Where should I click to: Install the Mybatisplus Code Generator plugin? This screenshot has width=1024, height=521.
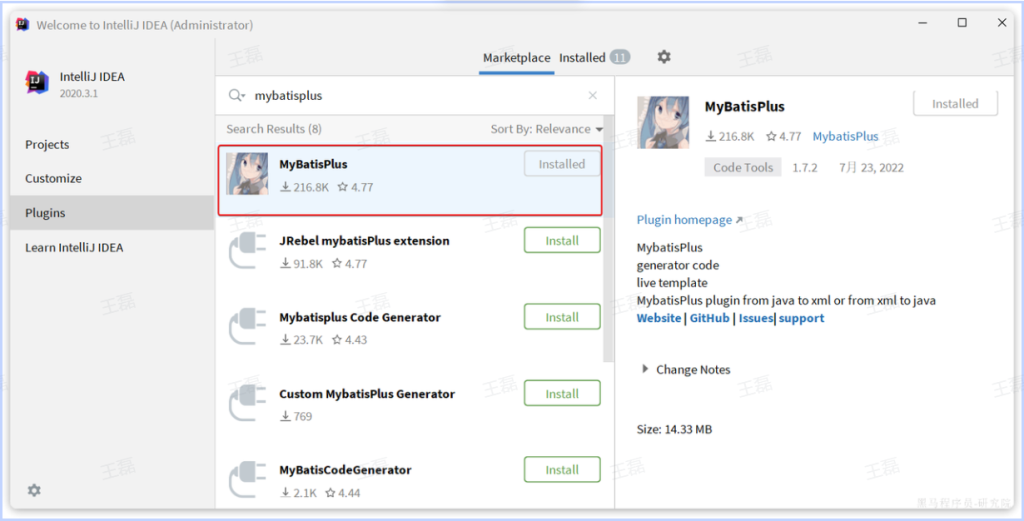pyautogui.click(x=562, y=317)
